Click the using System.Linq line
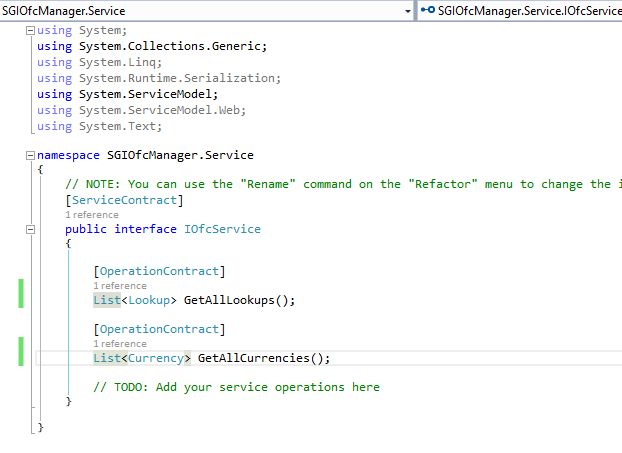 pos(100,63)
